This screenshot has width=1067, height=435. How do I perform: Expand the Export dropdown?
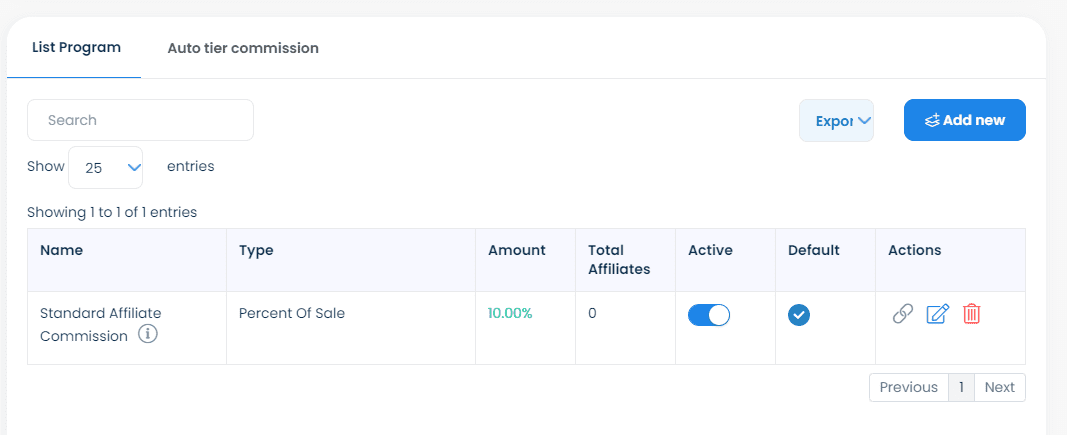pyautogui.click(x=836, y=120)
